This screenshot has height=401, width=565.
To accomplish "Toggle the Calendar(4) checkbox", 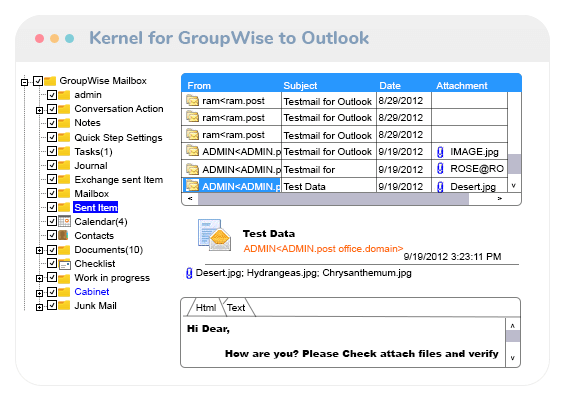I will [52, 221].
